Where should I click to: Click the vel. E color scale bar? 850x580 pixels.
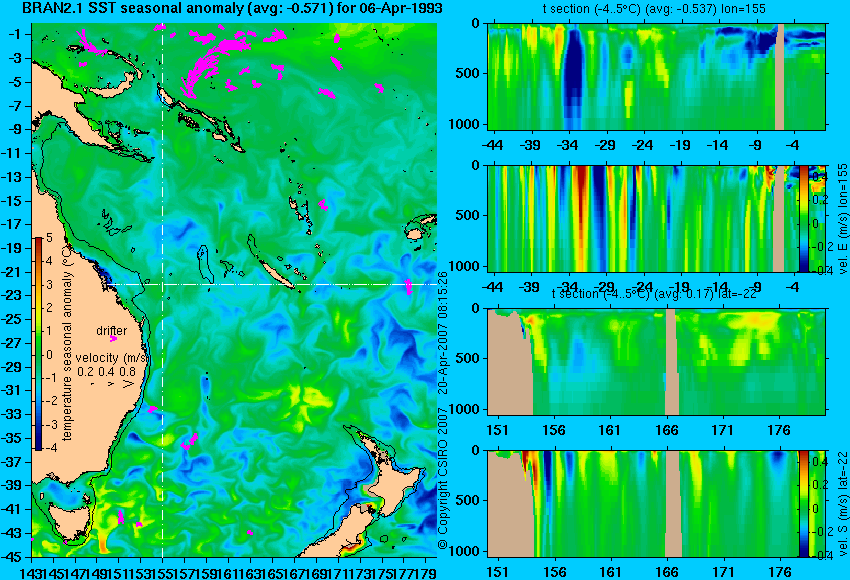(x=803, y=218)
